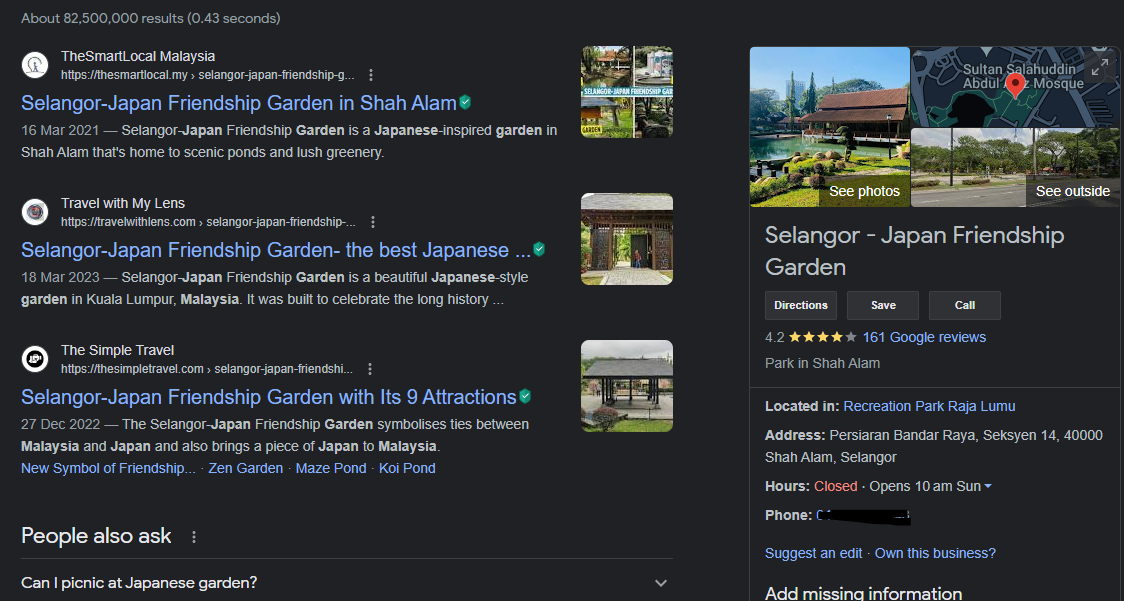Viewport: 1124px width, 601px height.
Task: Open Recreation Park Raja Lumu link
Action: [x=929, y=406]
